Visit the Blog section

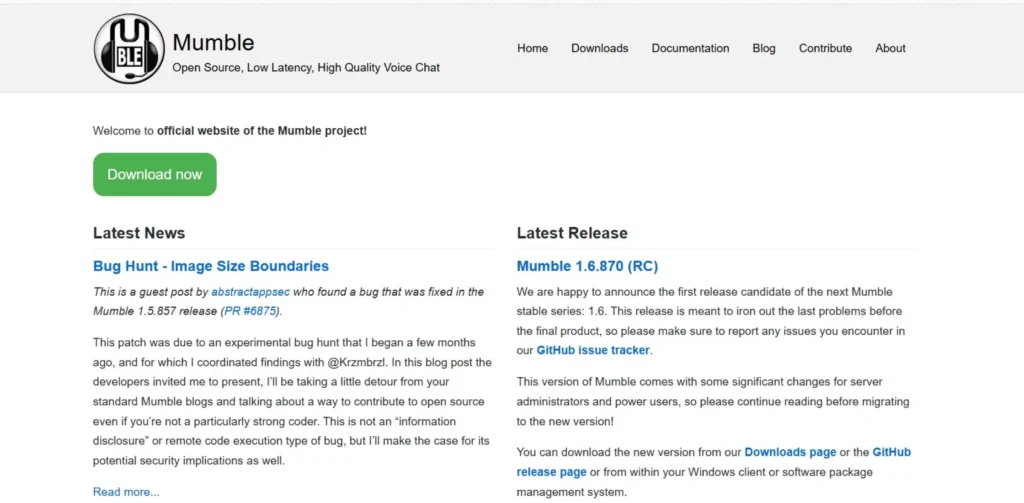point(763,48)
